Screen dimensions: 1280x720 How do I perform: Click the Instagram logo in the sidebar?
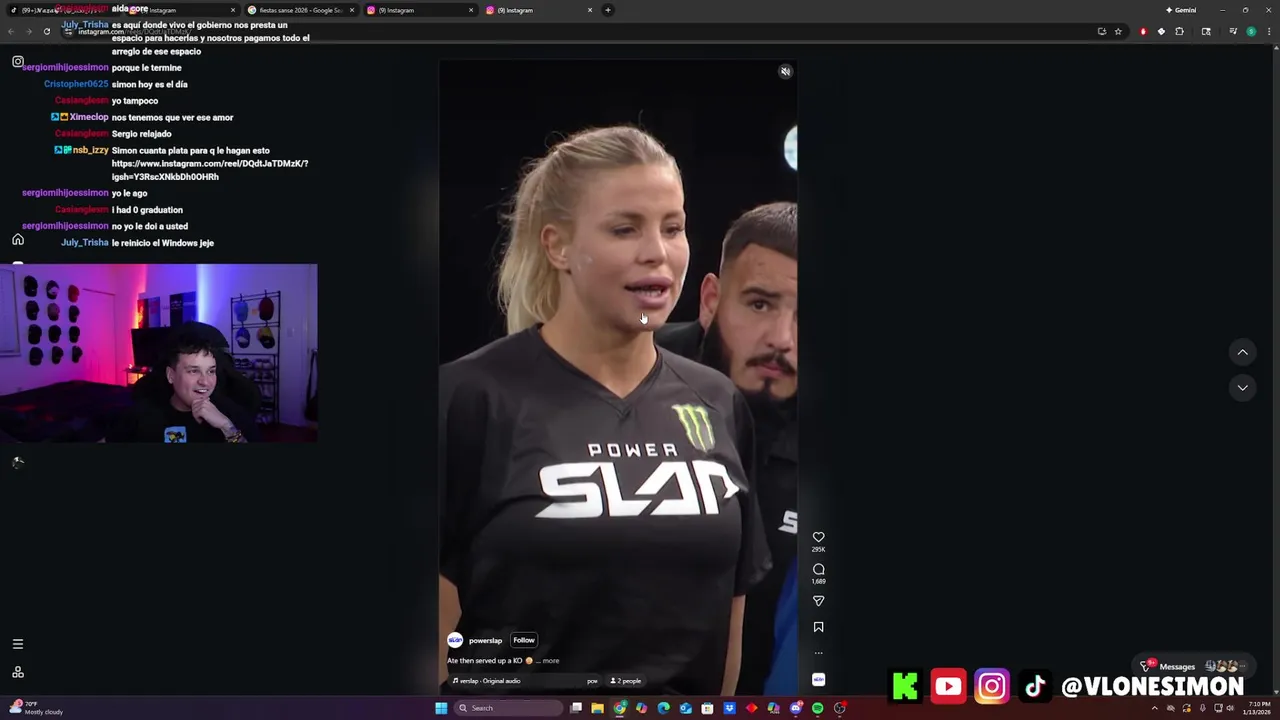pyautogui.click(x=17, y=62)
